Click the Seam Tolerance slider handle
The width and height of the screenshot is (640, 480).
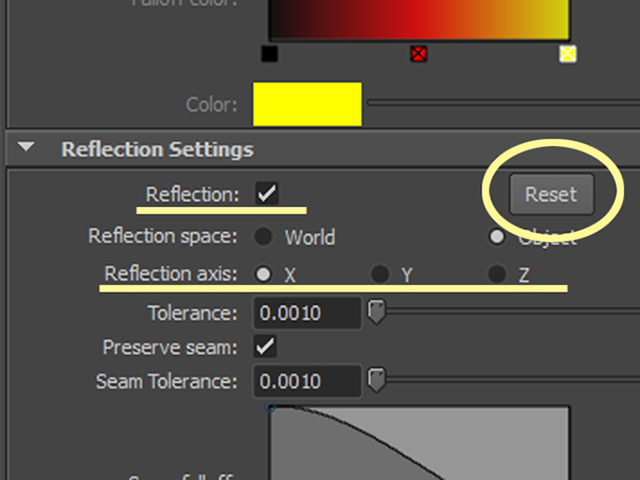tap(376, 380)
